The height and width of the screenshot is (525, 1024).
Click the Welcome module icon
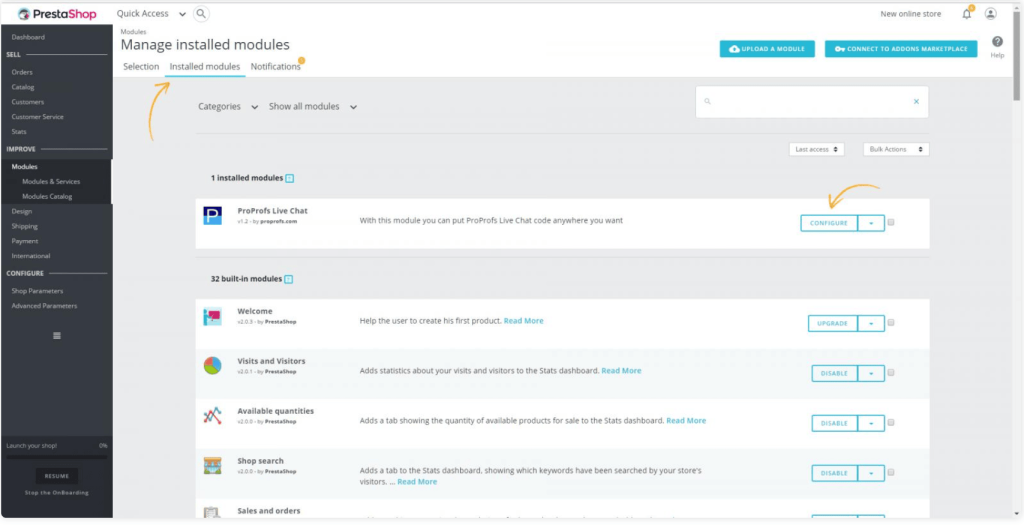(212, 316)
